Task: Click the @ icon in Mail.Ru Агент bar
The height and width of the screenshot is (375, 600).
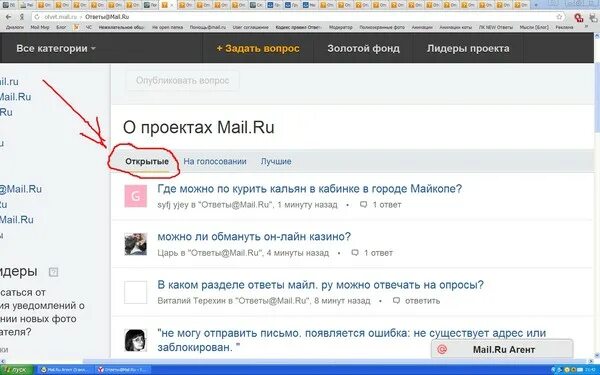Action: coord(442,349)
